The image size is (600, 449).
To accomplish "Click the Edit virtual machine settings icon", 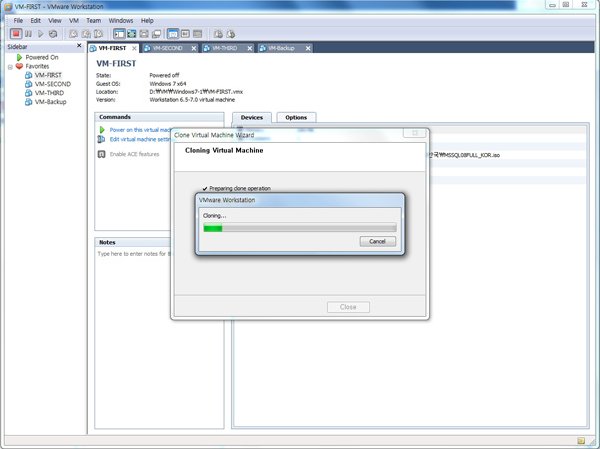I will [101, 139].
